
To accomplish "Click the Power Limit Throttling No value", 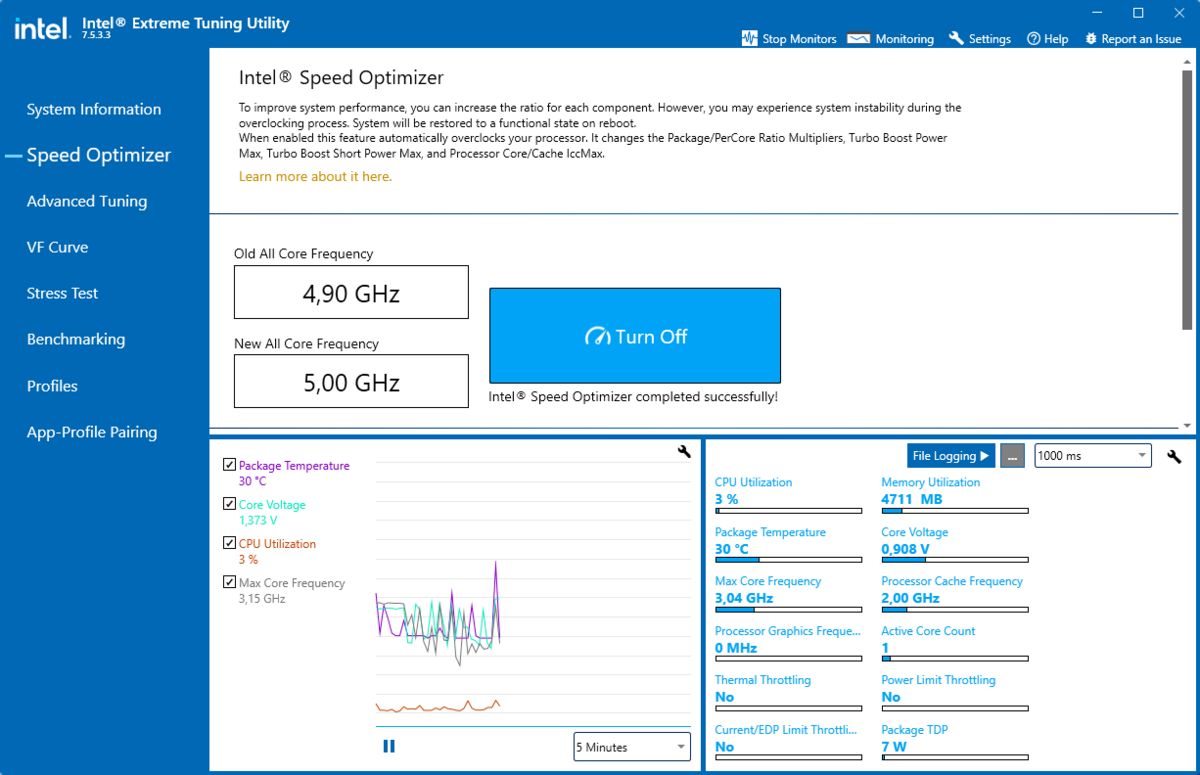I will (891, 697).
